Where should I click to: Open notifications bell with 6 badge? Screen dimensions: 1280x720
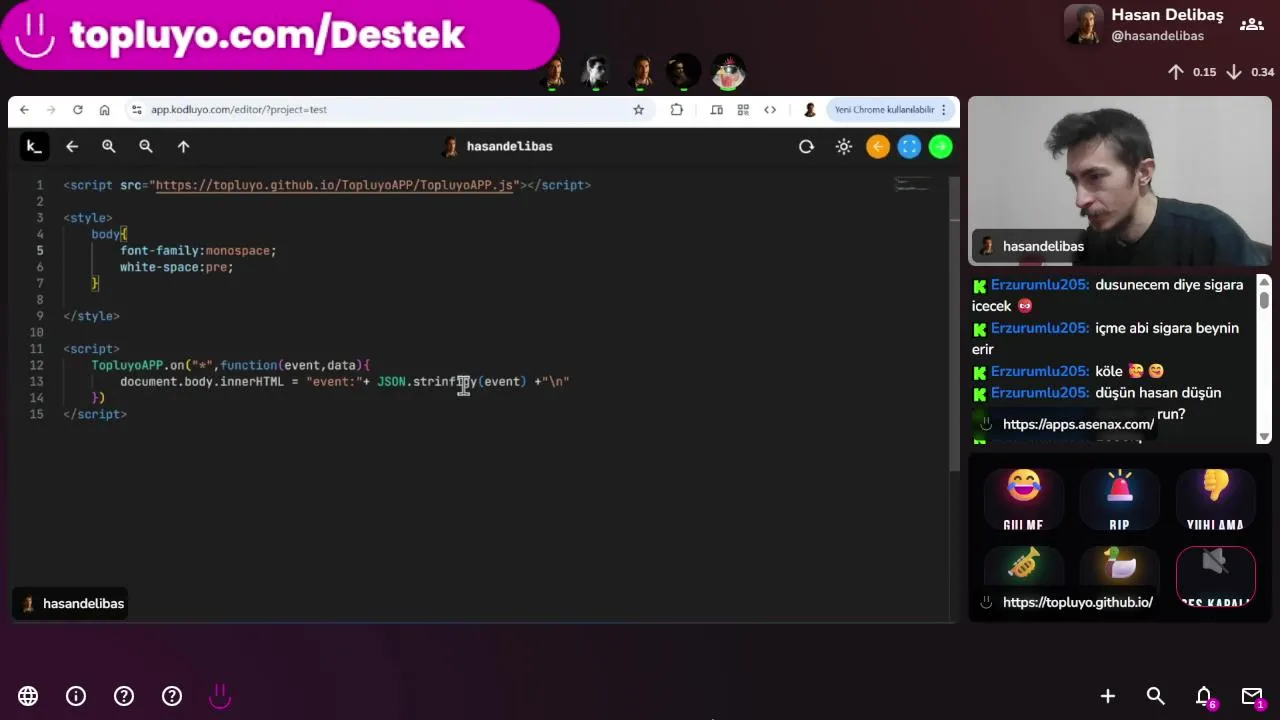pos(1205,697)
